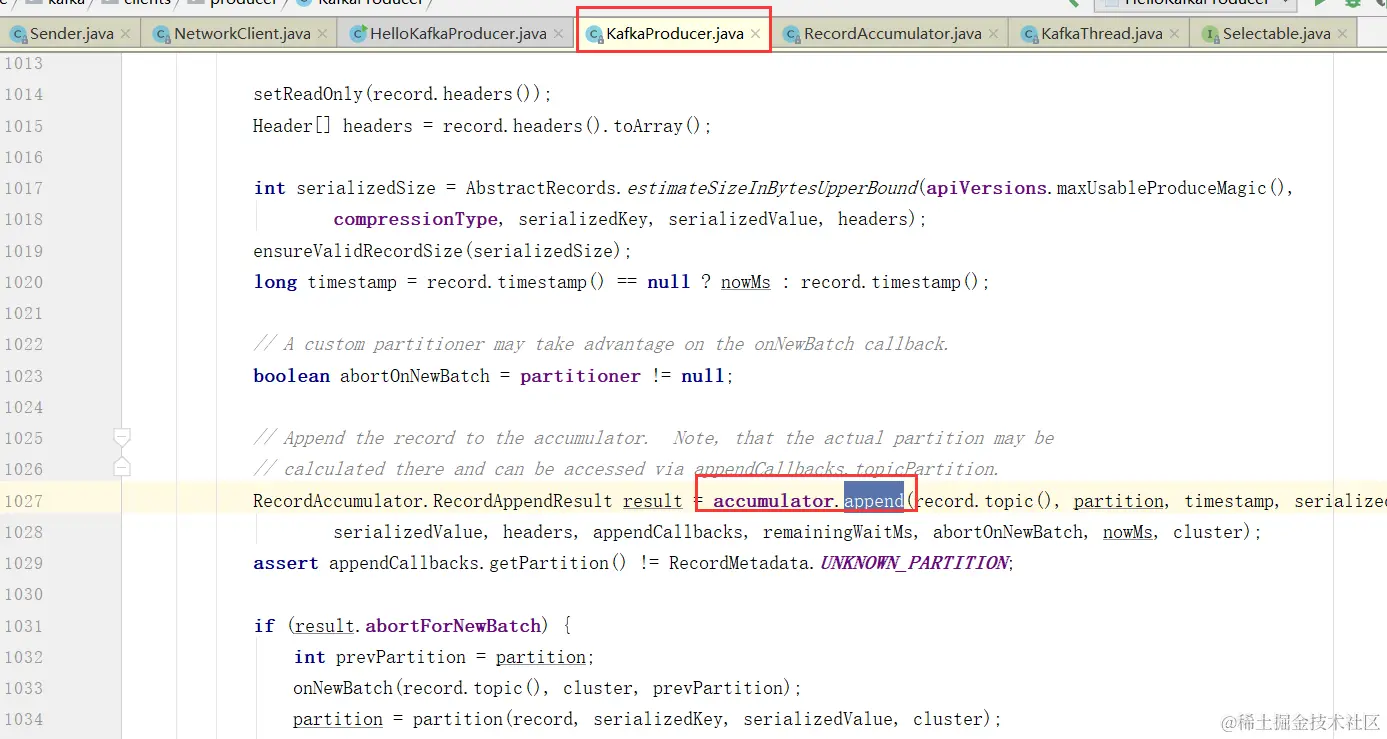The image size is (1387, 739).
Task: Click the RecordAppendResult type name
Action: click(522, 501)
